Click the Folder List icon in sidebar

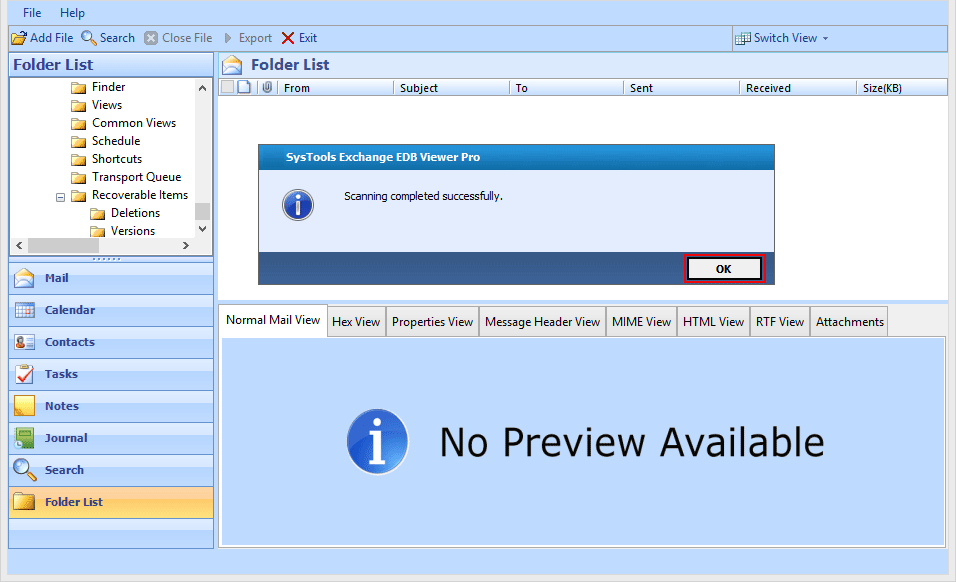24,502
